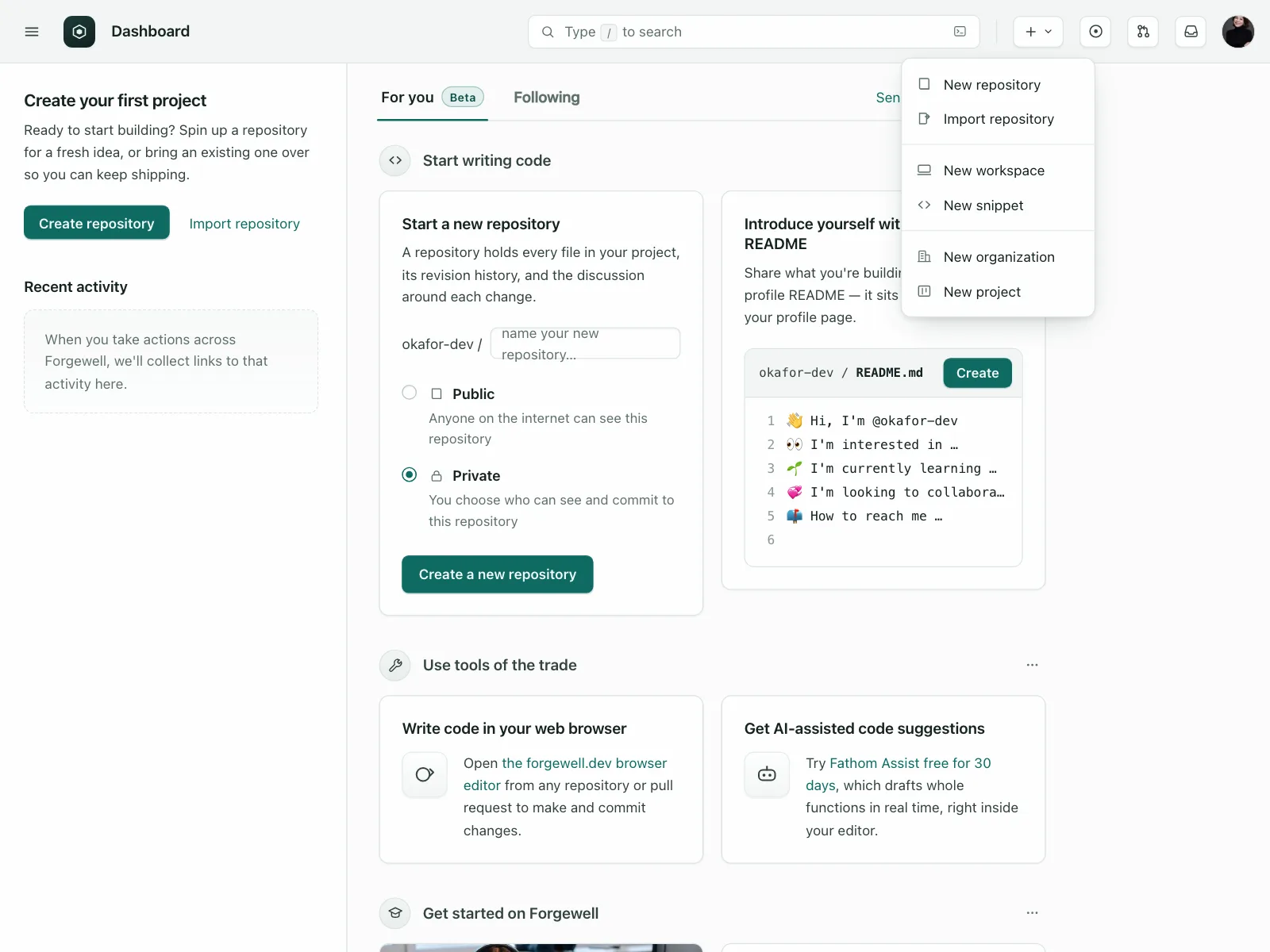Select the Public visibility radio button
This screenshot has height=952, width=1270.
[x=410, y=393]
